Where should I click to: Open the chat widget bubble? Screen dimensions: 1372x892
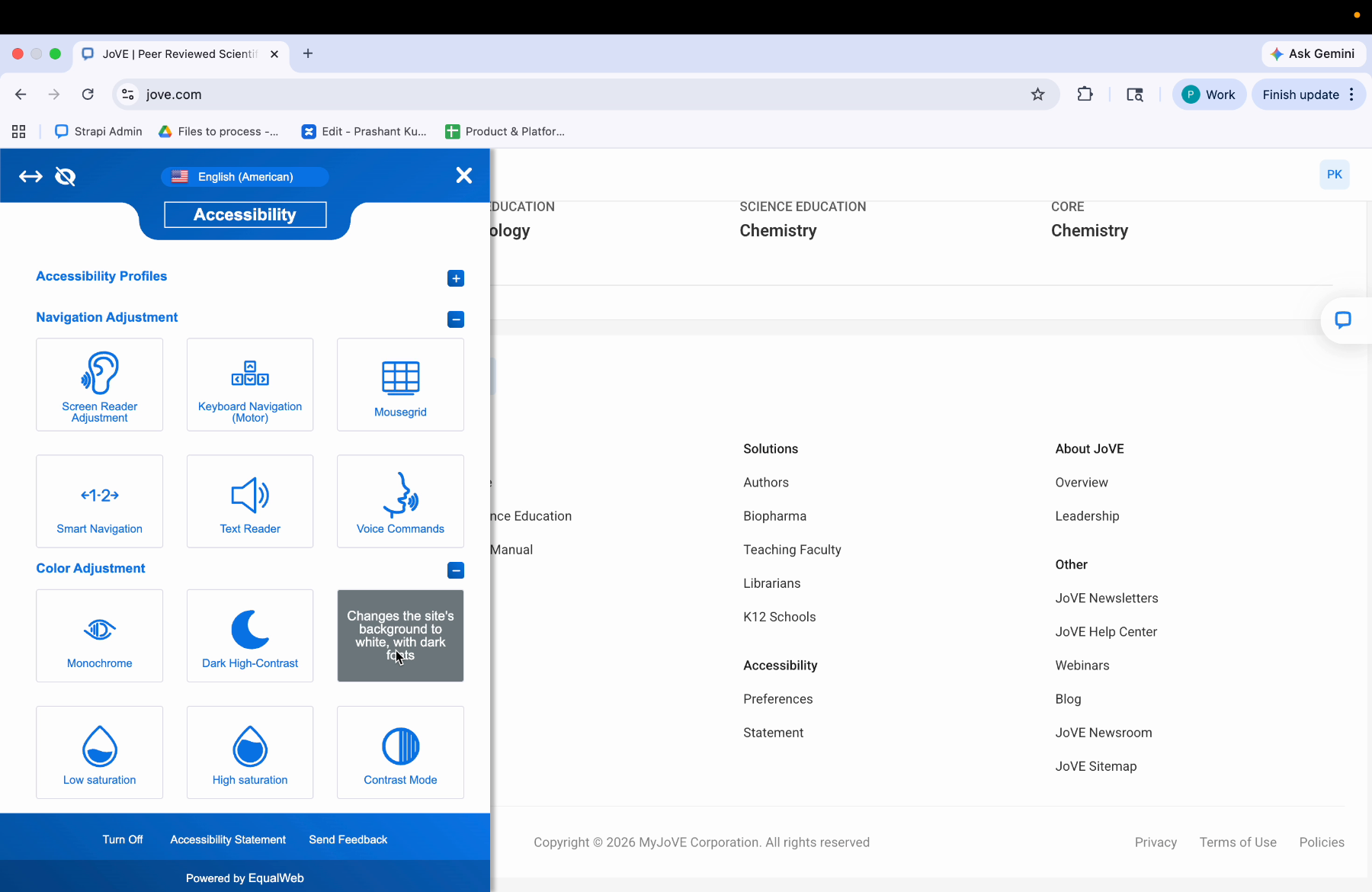point(1343,320)
